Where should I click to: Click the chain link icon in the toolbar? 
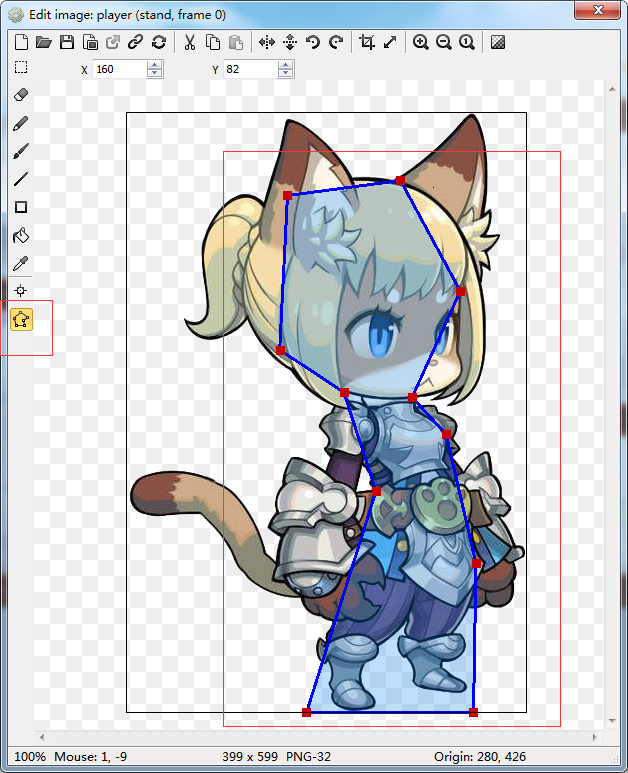click(x=136, y=42)
